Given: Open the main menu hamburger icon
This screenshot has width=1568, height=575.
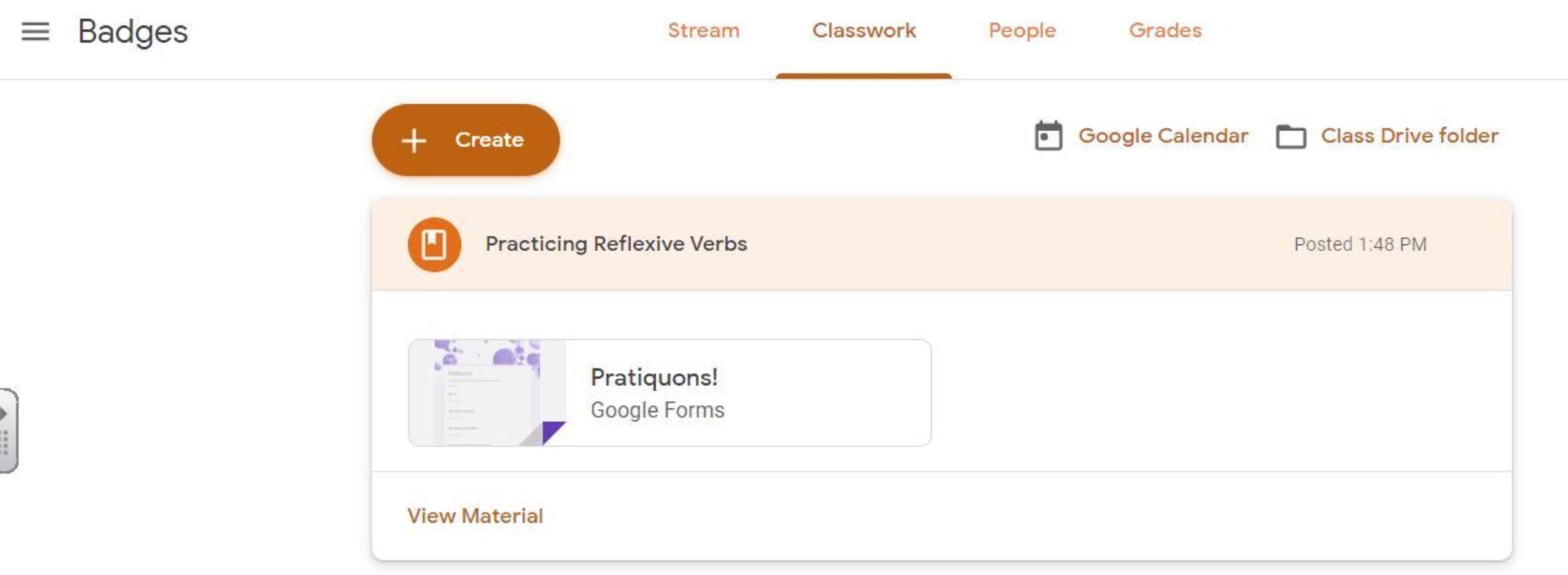Looking at the screenshot, I should 35,31.
